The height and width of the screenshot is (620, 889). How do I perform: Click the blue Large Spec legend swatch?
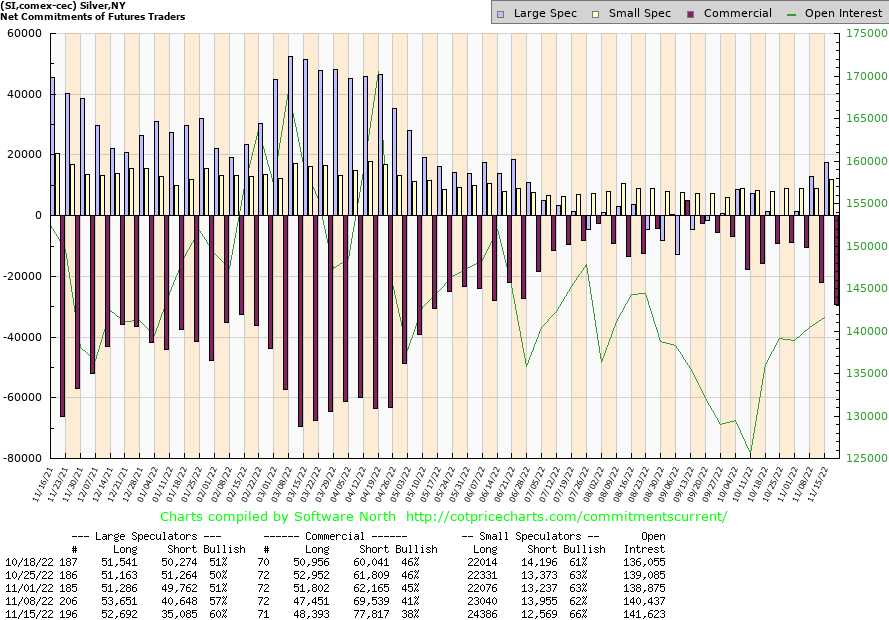tap(502, 13)
